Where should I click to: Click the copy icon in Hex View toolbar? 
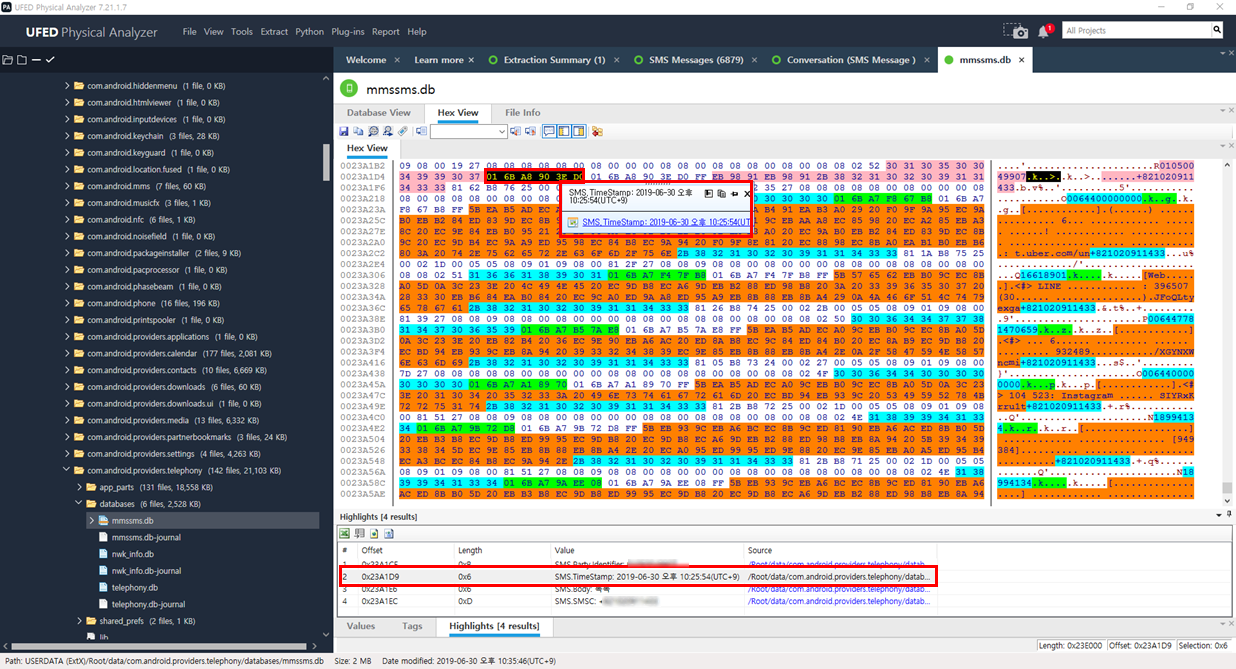pos(358,131)
